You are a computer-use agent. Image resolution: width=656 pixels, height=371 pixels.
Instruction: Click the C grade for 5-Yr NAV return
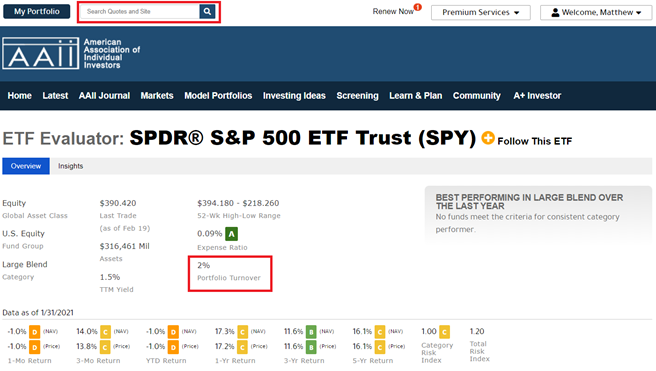[x=380, y=332]
